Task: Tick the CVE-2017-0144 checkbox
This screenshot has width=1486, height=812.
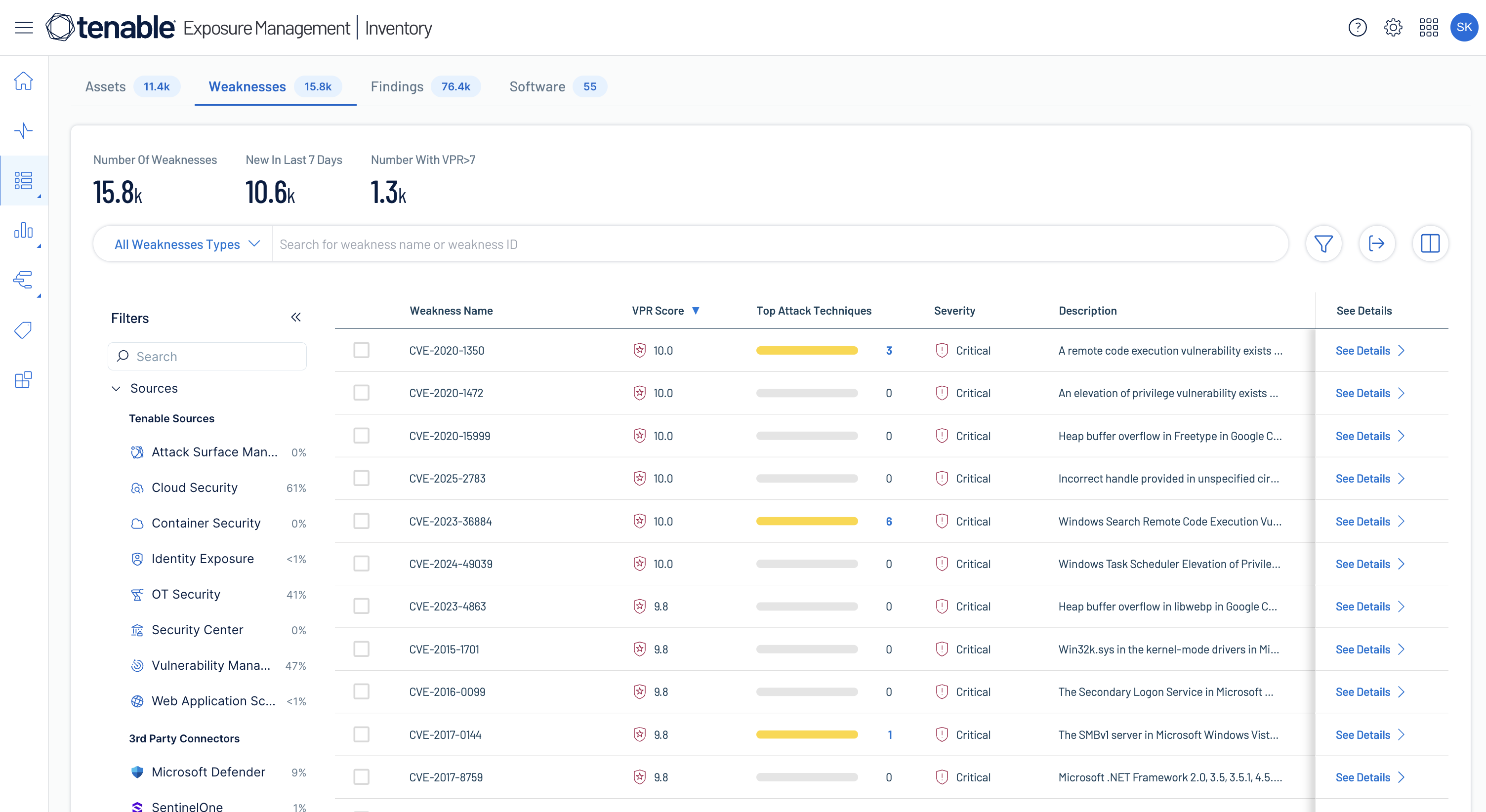Action: pyautogui.click(x=361, y=734)
